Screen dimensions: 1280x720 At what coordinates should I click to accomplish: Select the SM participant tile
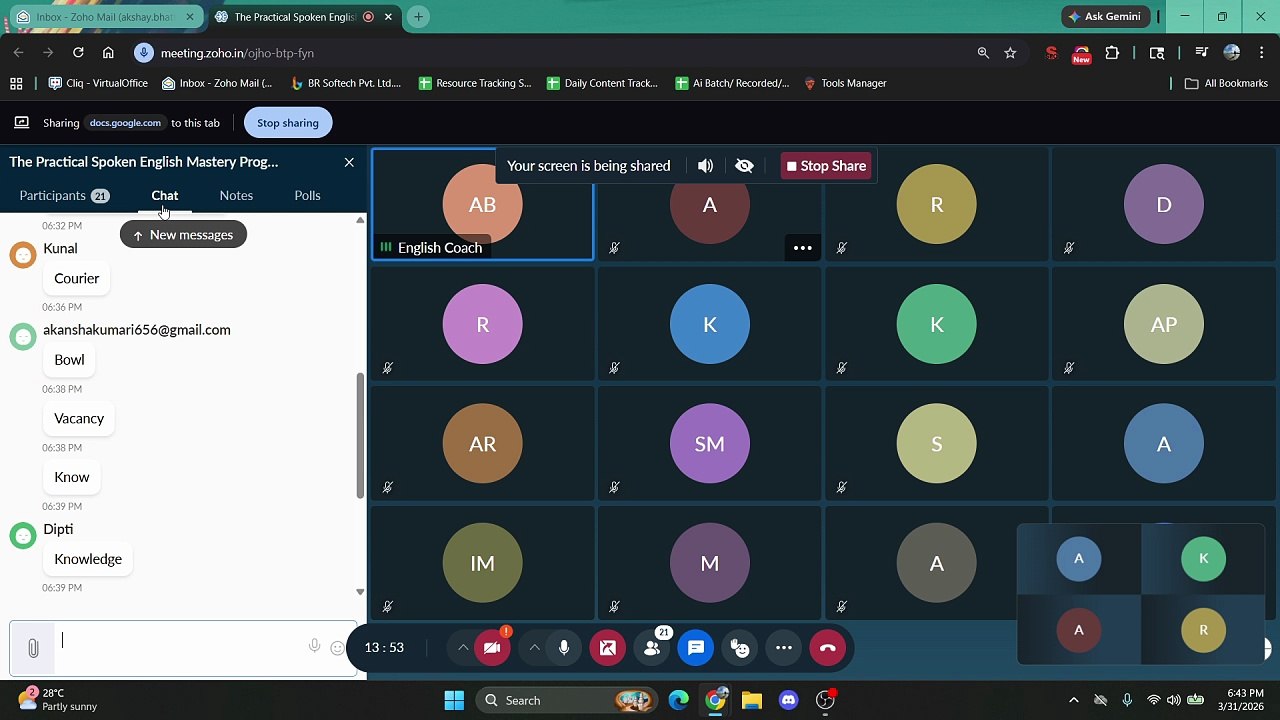[x=710, y=443]
